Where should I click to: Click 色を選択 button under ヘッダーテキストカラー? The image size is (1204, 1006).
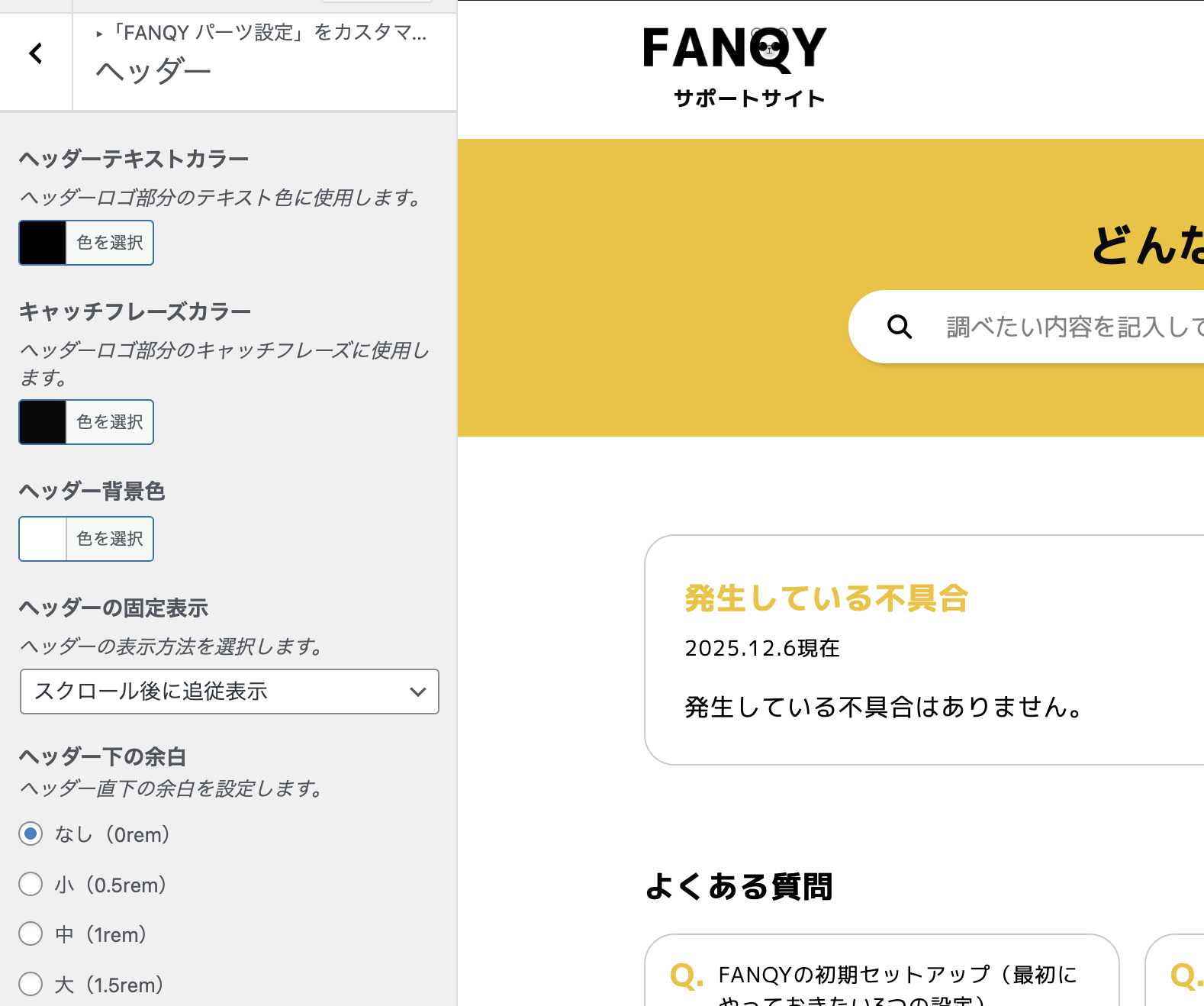click(x=110, y=243)
